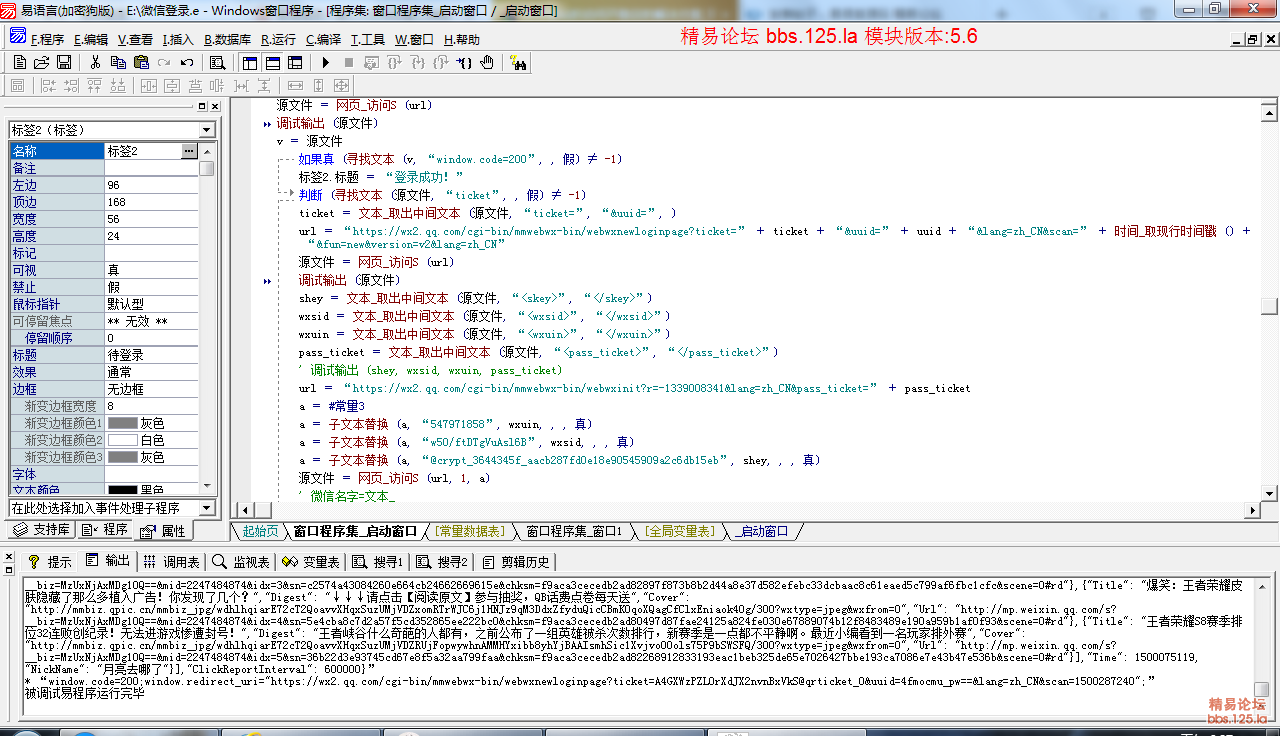Switch to the 支持库 panel tab
The height and width of the screenshot is (736, 1280).
tap(41, 530)
